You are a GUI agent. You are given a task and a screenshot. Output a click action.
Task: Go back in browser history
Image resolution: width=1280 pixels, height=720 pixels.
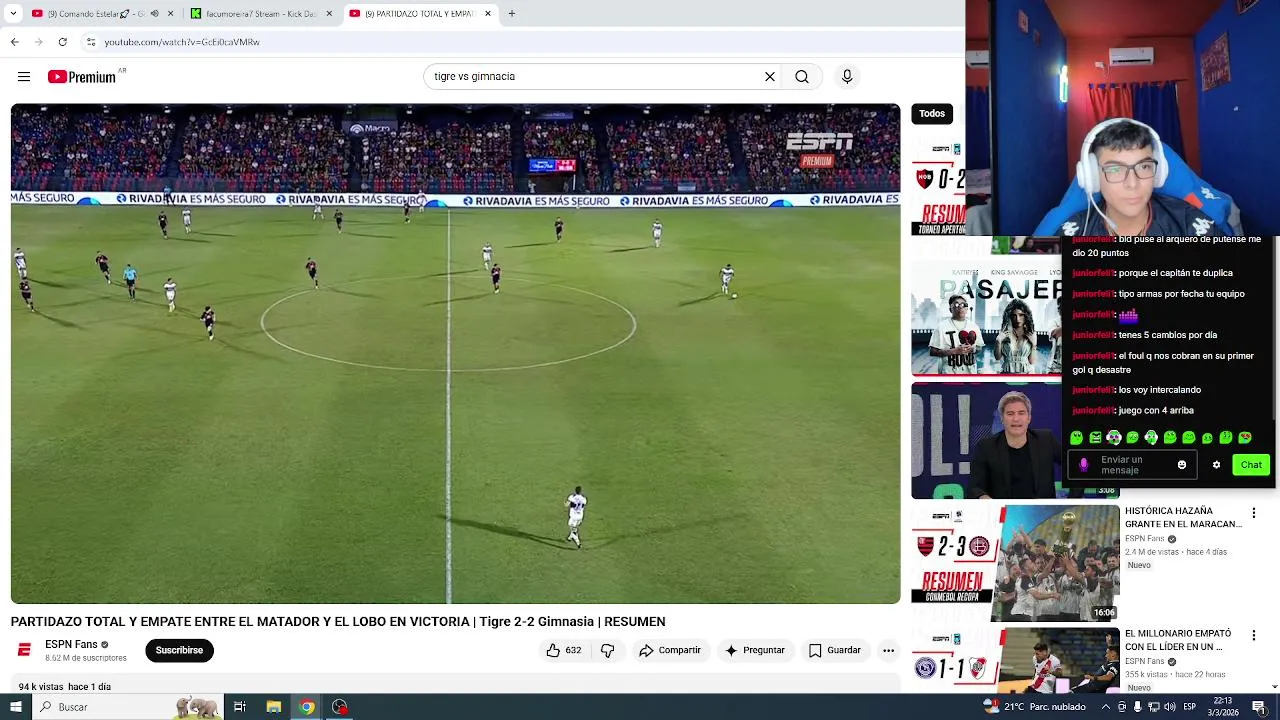[x=14, y=42]
